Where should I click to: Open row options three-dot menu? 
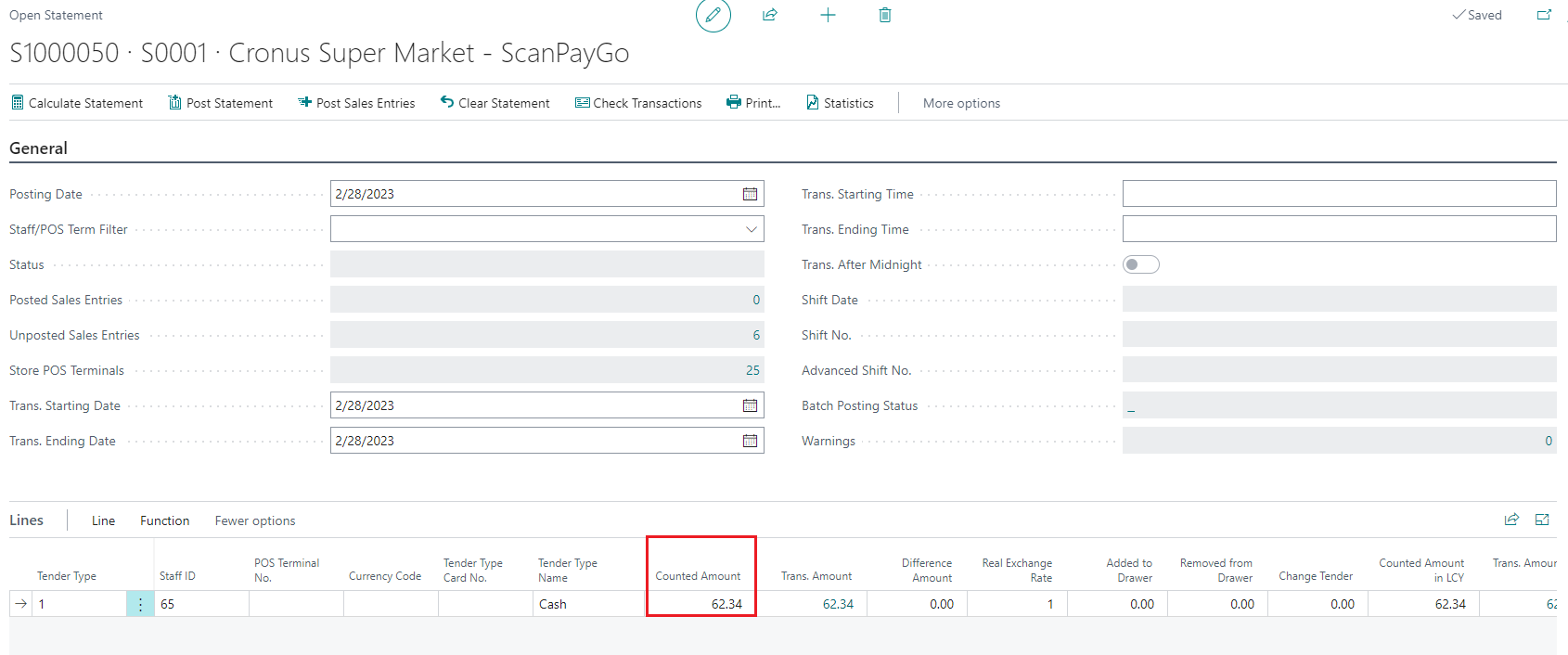click(140, 604)
